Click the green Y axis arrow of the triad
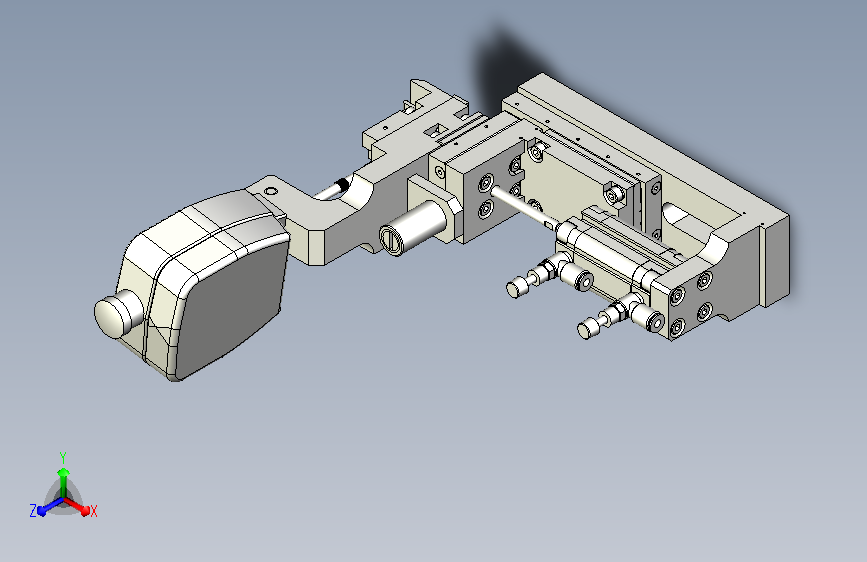This screenshot has height=562, width=867. click(x=64, y=481)
